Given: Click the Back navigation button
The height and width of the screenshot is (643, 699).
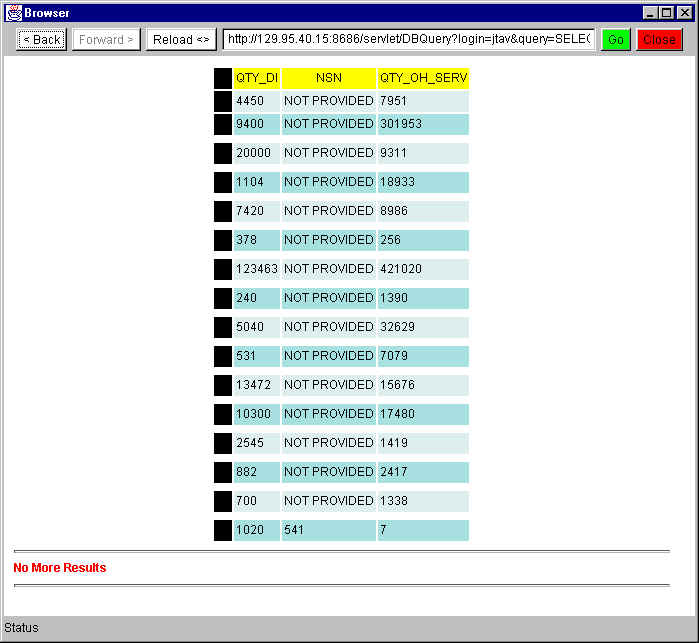Looking at the screenshot, I should click(42, 40).
